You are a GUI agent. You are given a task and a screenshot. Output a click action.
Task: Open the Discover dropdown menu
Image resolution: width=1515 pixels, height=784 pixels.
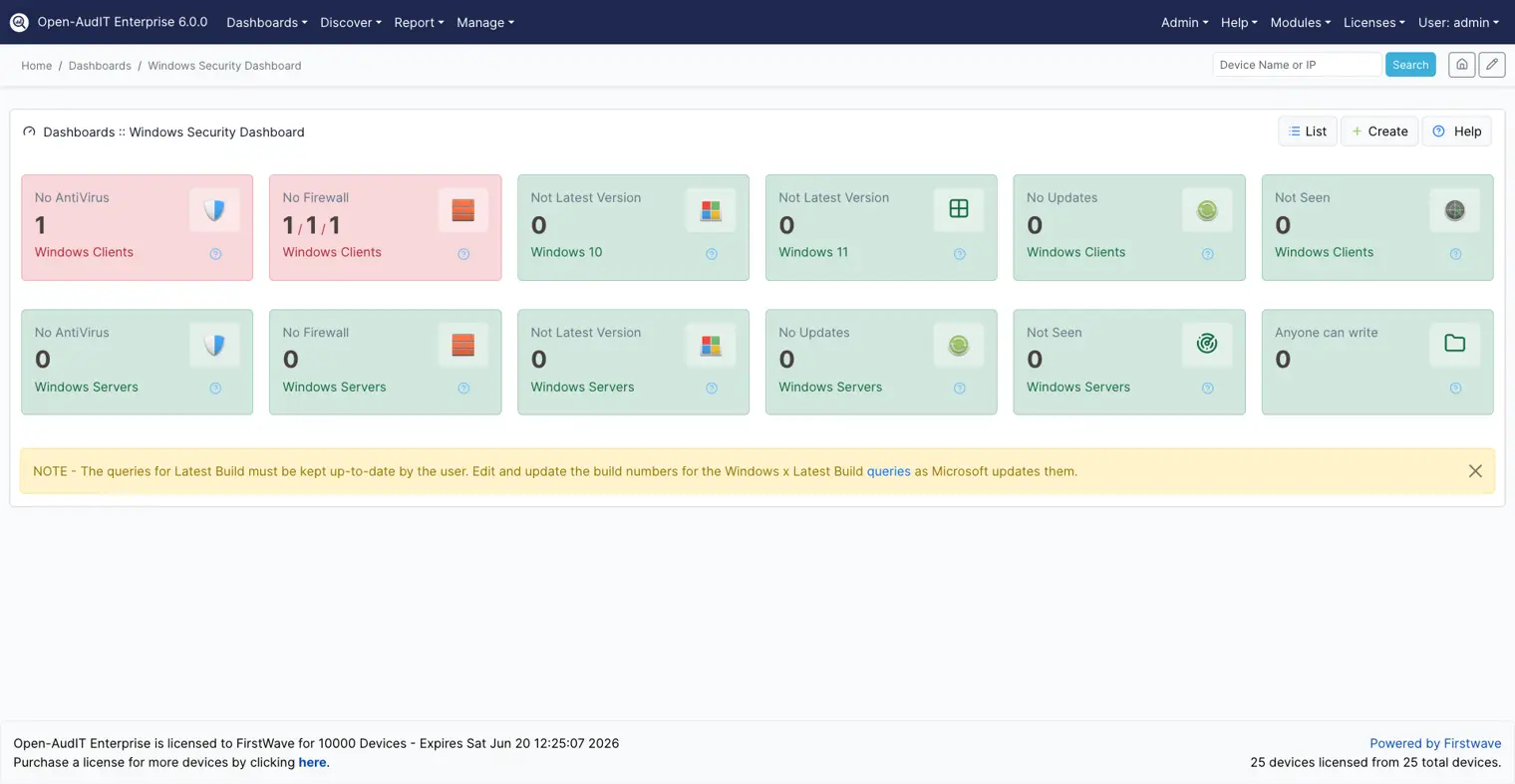coord(351,22)
